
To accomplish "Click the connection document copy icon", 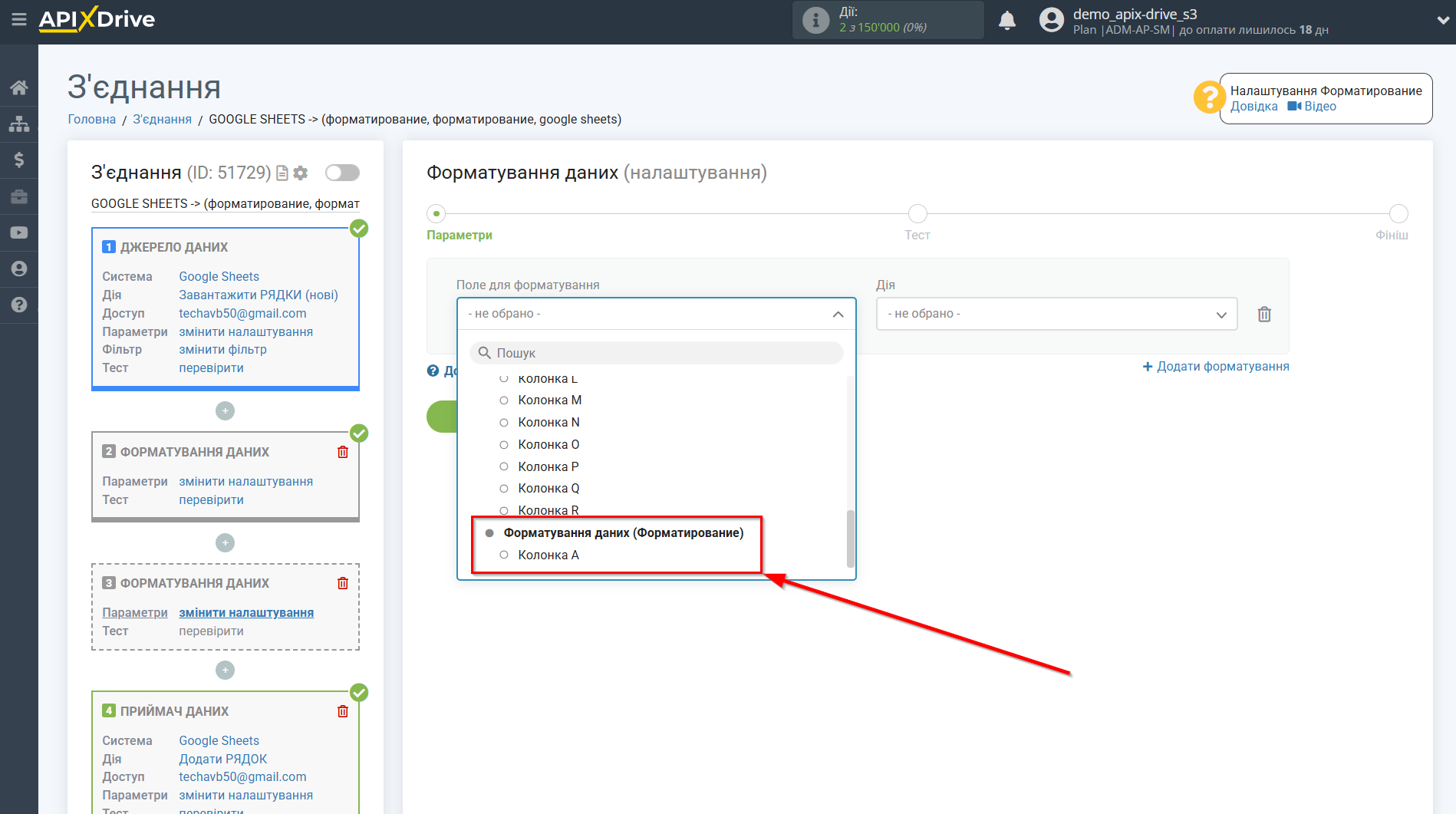I will point(282,173).
